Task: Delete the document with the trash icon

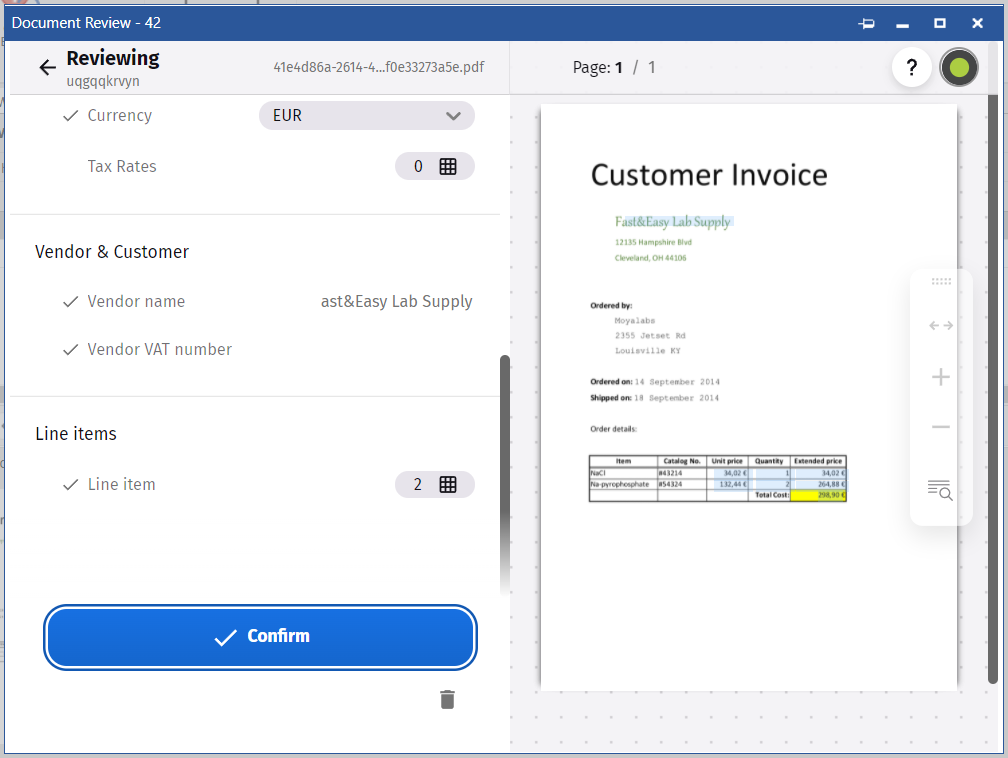Action: coord(447,699)
